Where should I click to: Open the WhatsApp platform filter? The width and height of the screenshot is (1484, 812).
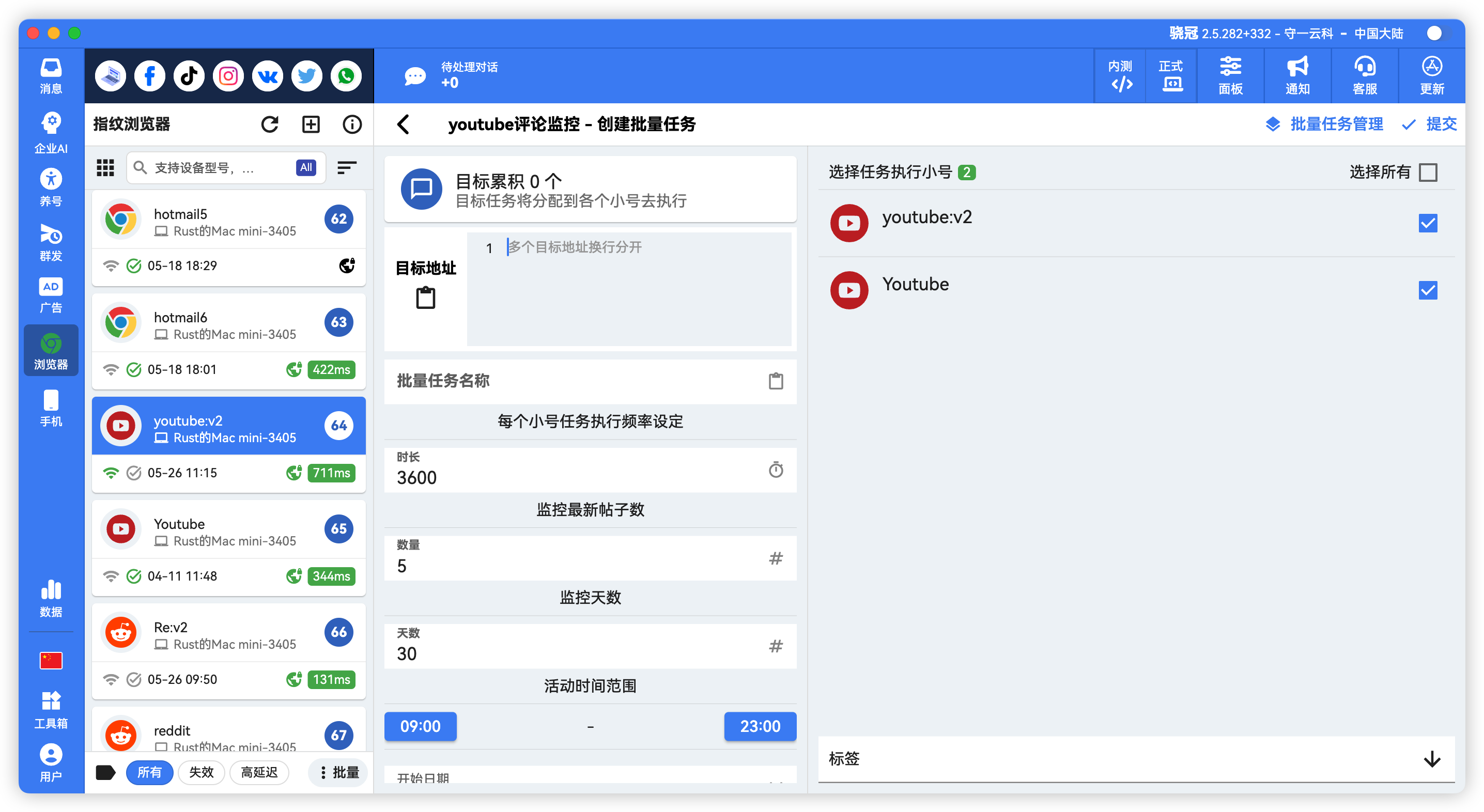346,75
